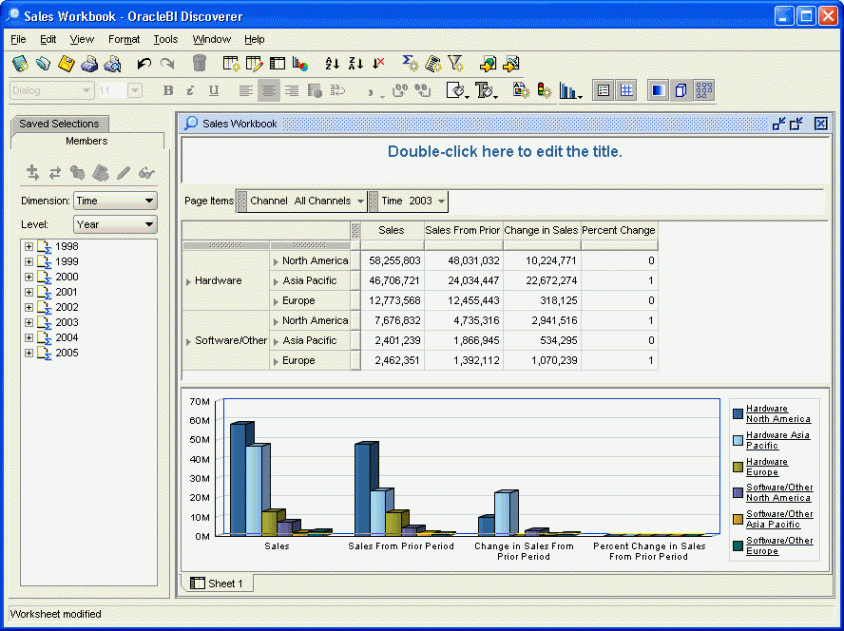Toggle Italic formatting button
The height and width of the screenshot is (631, 844).
point(190,90)
